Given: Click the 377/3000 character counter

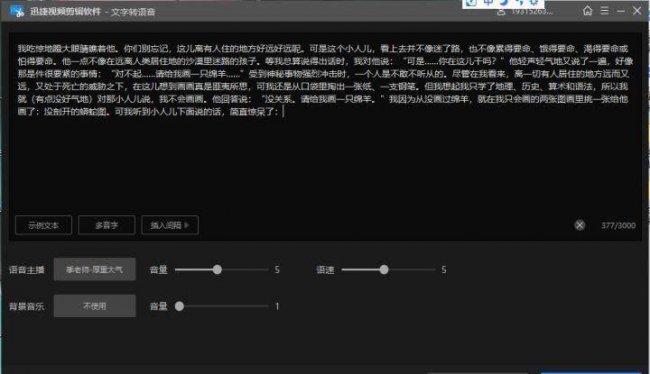Looking at the screenshot, I should coord(618,226).
